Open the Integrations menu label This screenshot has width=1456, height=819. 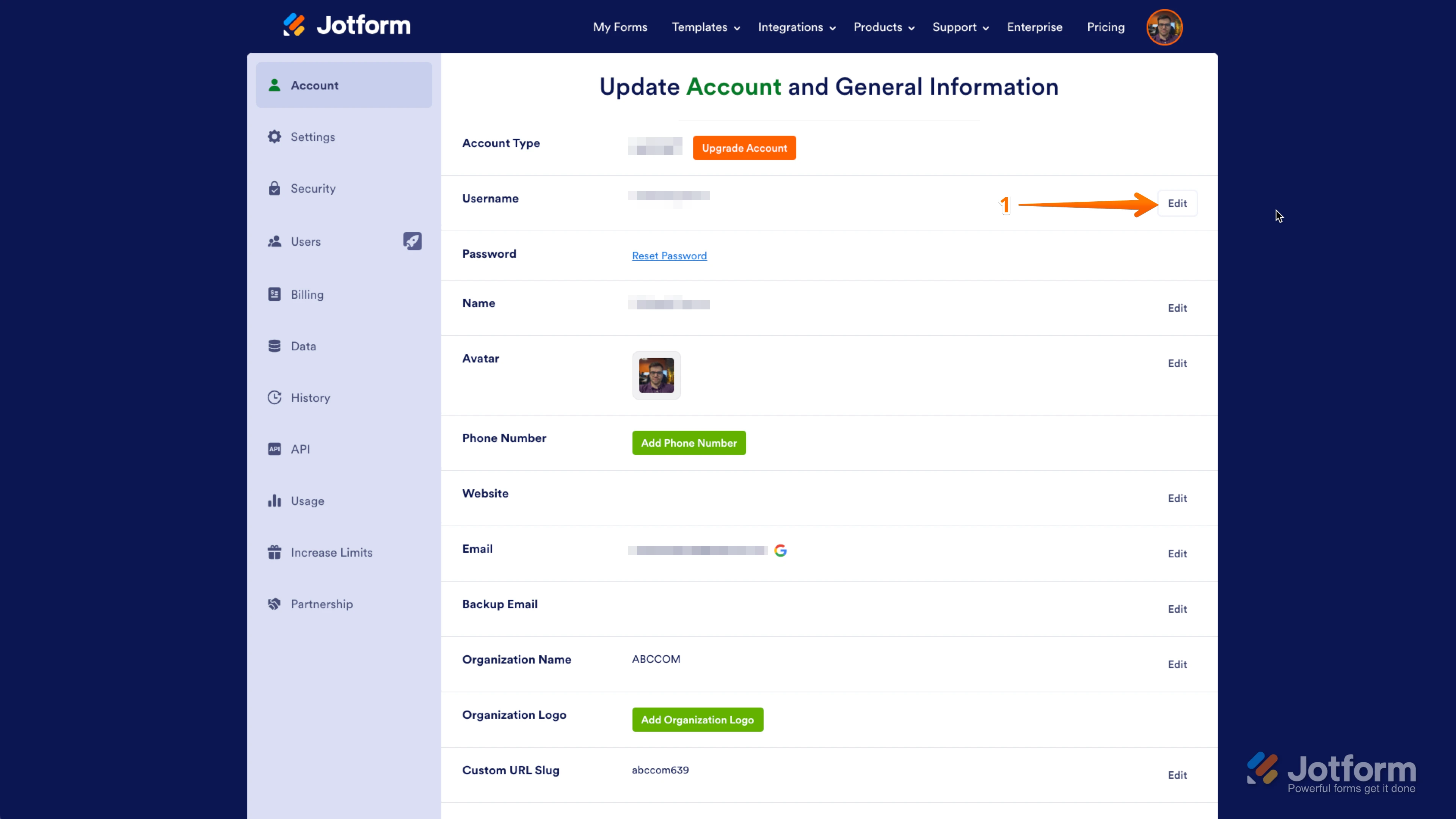tap(790, 27)
